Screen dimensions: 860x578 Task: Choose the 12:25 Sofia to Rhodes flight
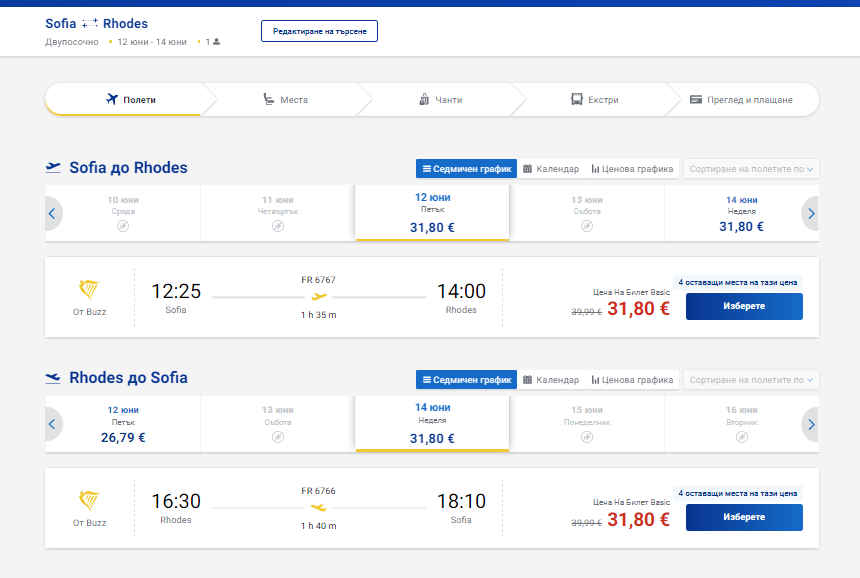744,306
